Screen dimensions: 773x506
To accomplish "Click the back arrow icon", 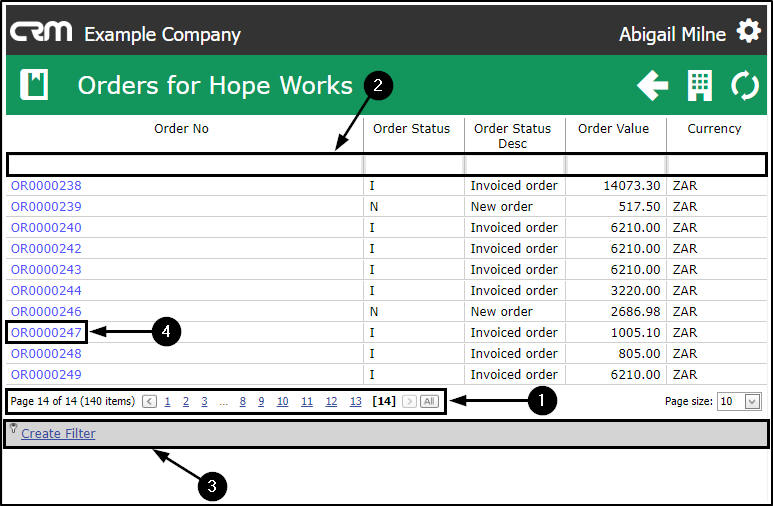I will pos(653,85).
